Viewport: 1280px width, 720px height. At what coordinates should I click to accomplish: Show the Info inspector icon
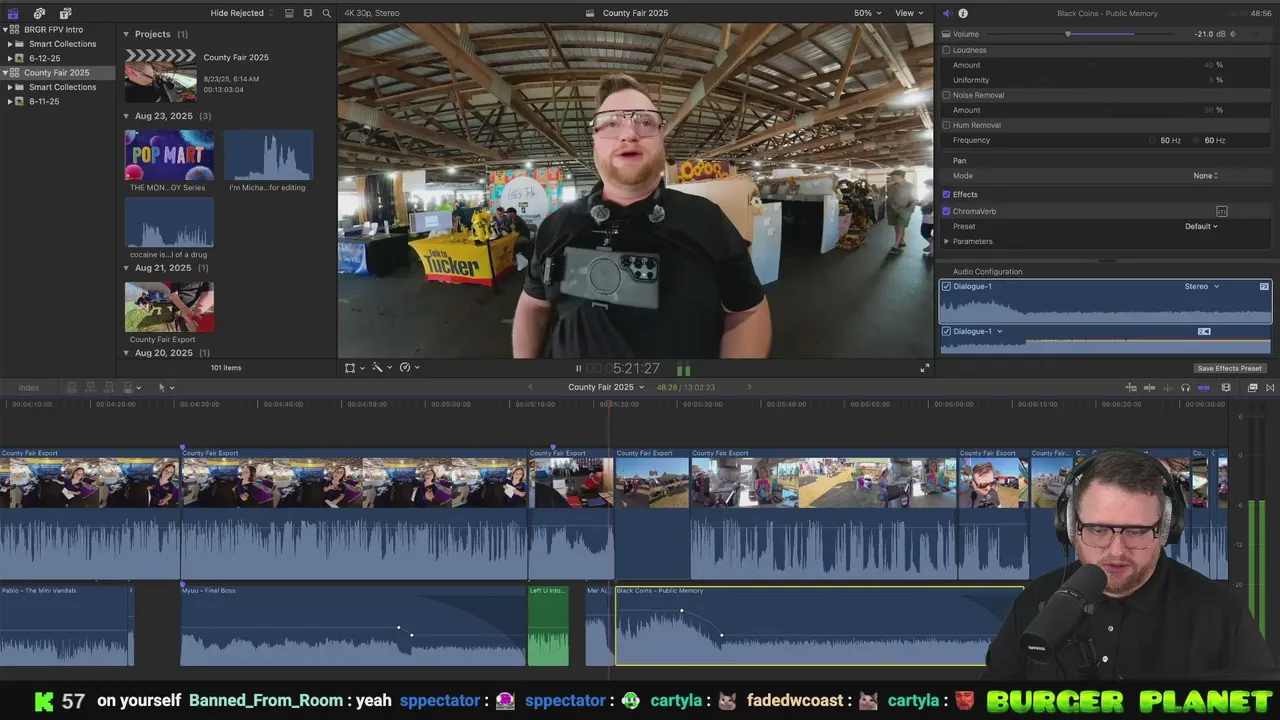[x=963, y=13]
